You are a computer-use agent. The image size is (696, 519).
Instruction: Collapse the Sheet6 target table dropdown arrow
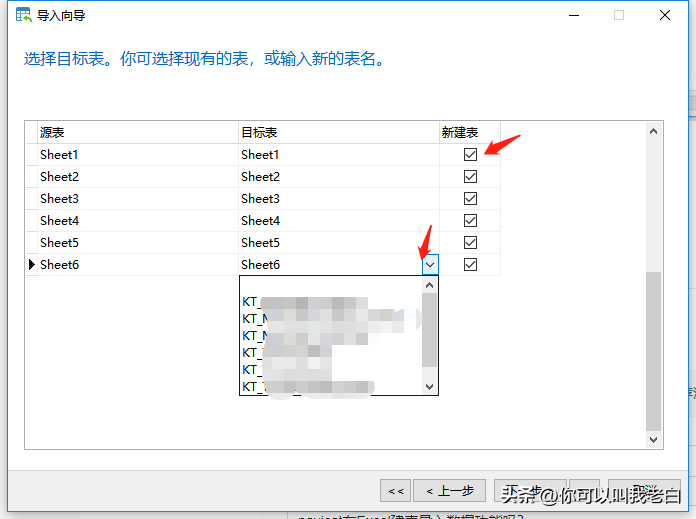tap(430, 265)
